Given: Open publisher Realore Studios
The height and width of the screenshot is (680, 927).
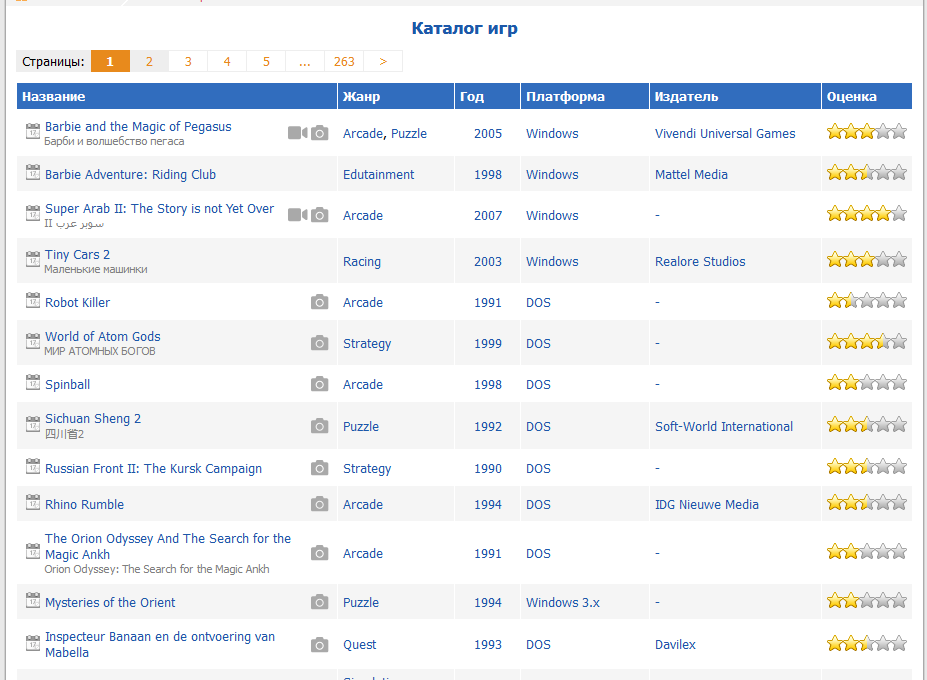Looking at the screenshot, I should [700, 261].
